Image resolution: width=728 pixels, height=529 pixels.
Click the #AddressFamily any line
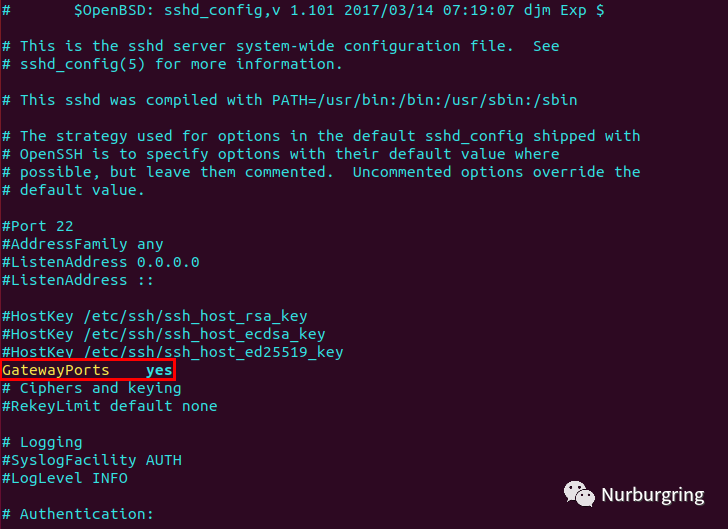coord(83,244)
